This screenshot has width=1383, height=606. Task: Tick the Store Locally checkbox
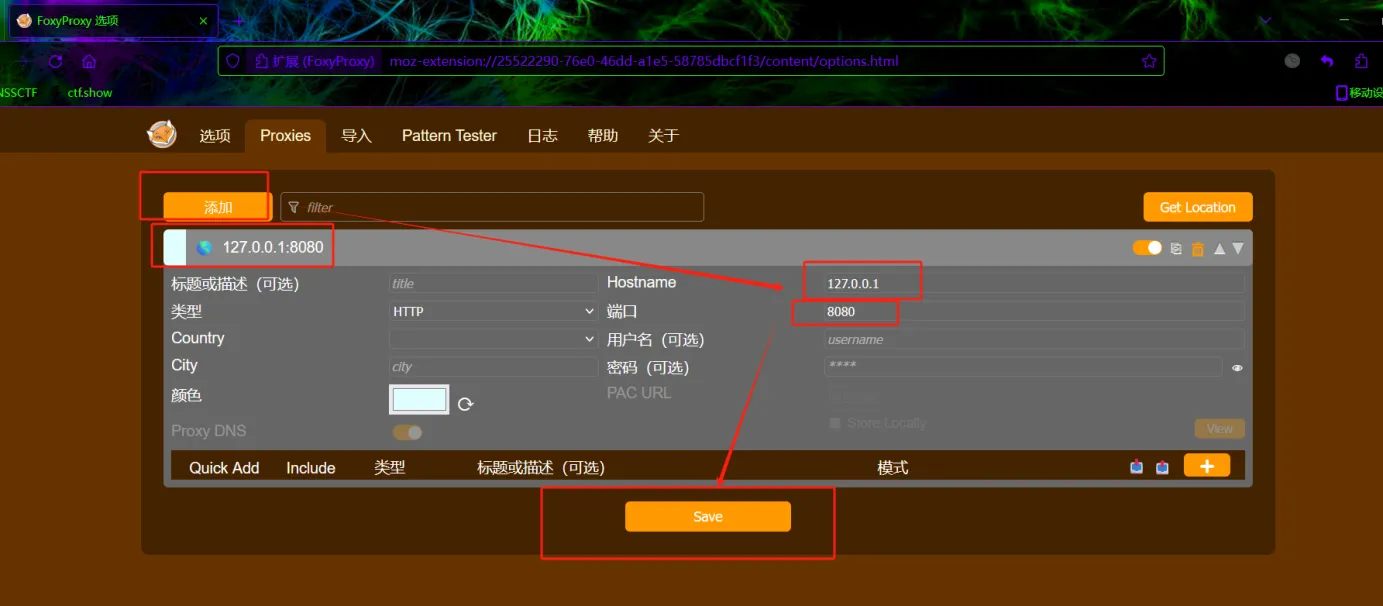[835, 423]
